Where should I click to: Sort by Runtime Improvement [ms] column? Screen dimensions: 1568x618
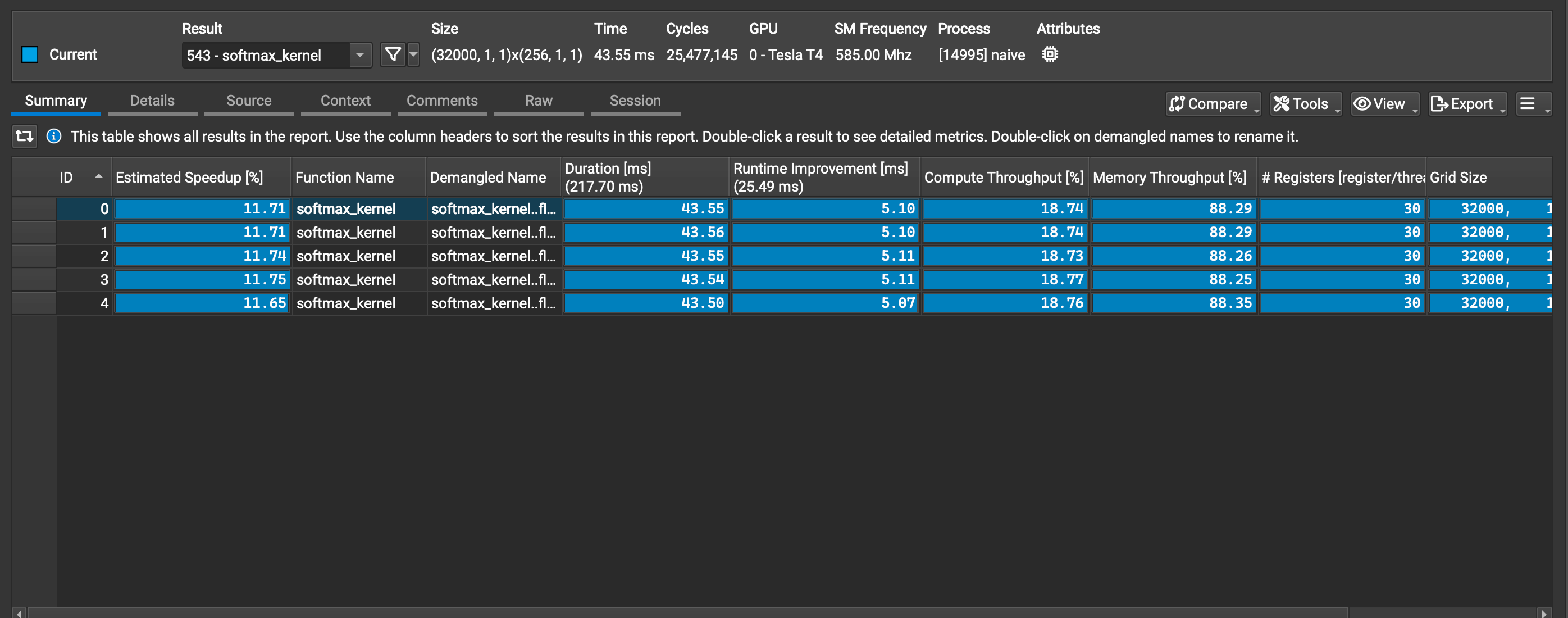click(825, 177)
